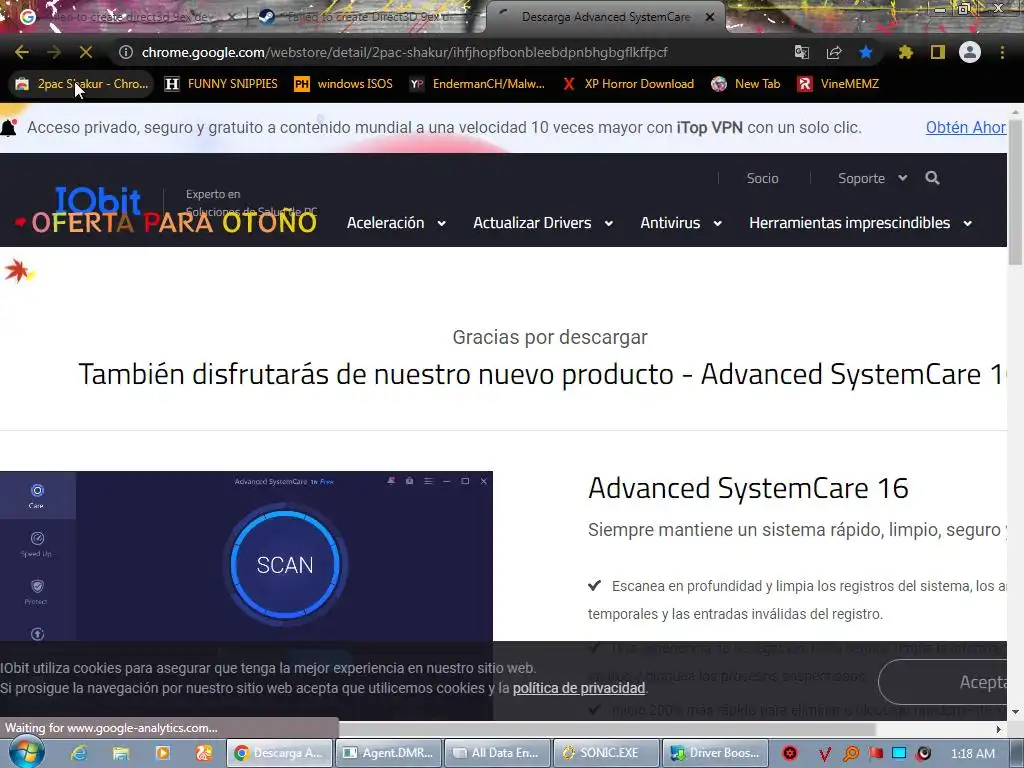Switch to the Steam browser tab

coord(359,17)
